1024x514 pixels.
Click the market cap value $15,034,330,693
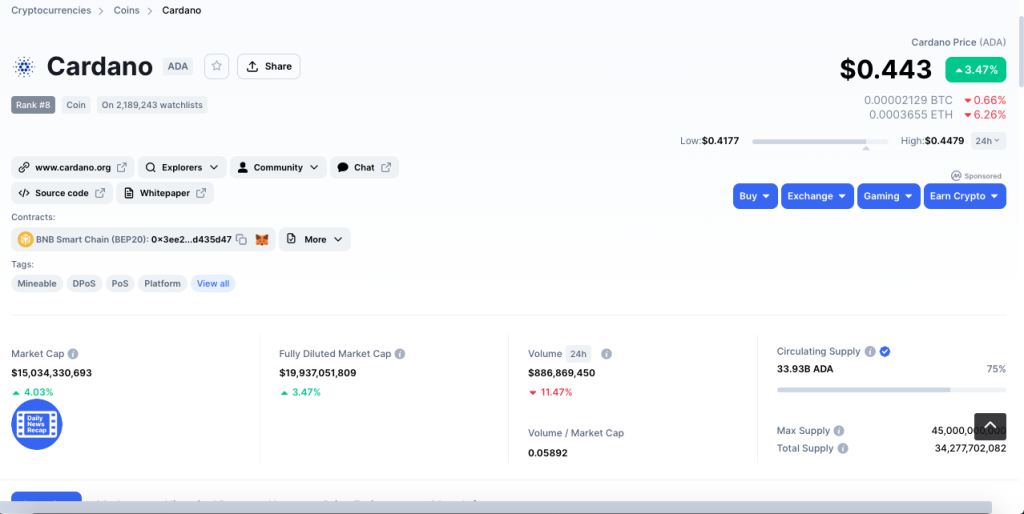(x=52, y=374)
